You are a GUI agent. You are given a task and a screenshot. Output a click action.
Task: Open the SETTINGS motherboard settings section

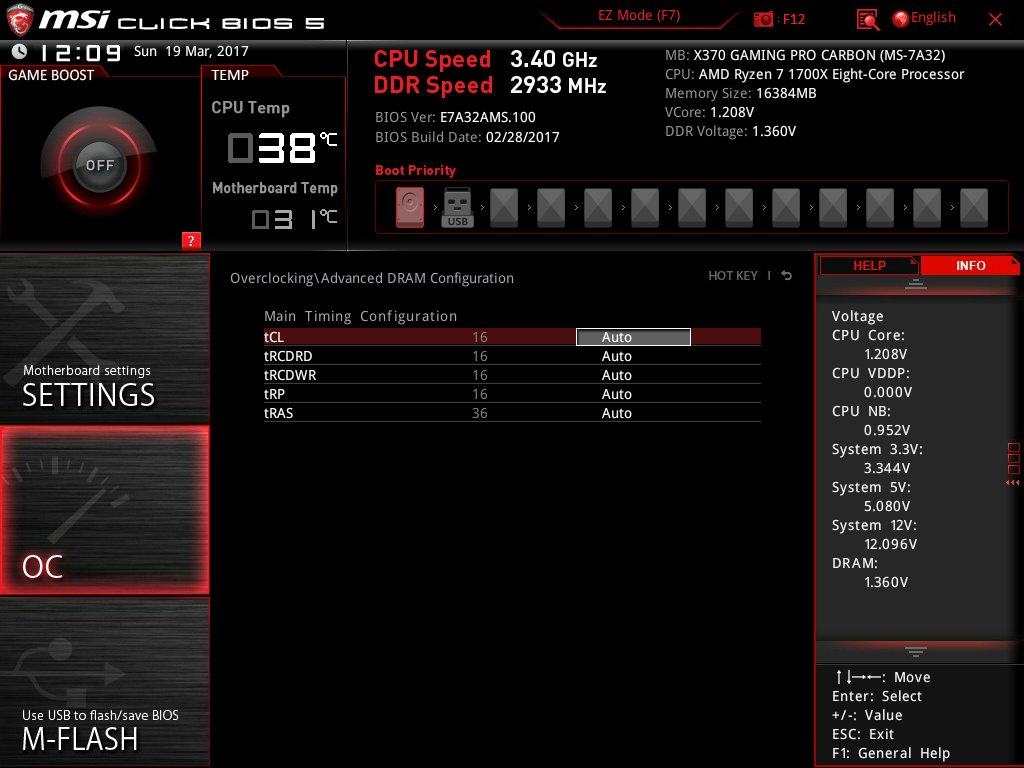pyautogui.click(x=104, y=339)
